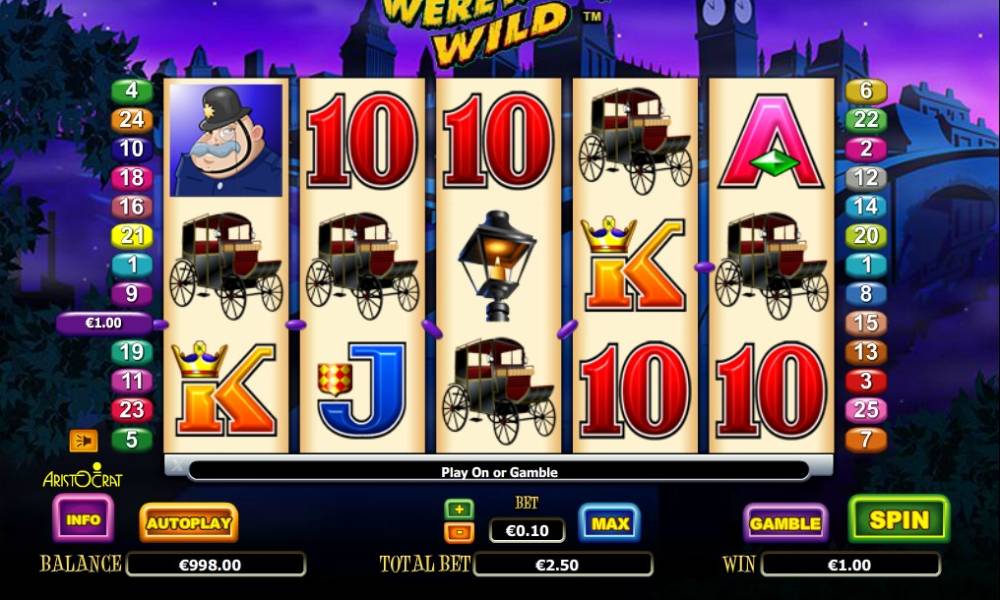Click the Aristocrat logo

pos(83,476)
